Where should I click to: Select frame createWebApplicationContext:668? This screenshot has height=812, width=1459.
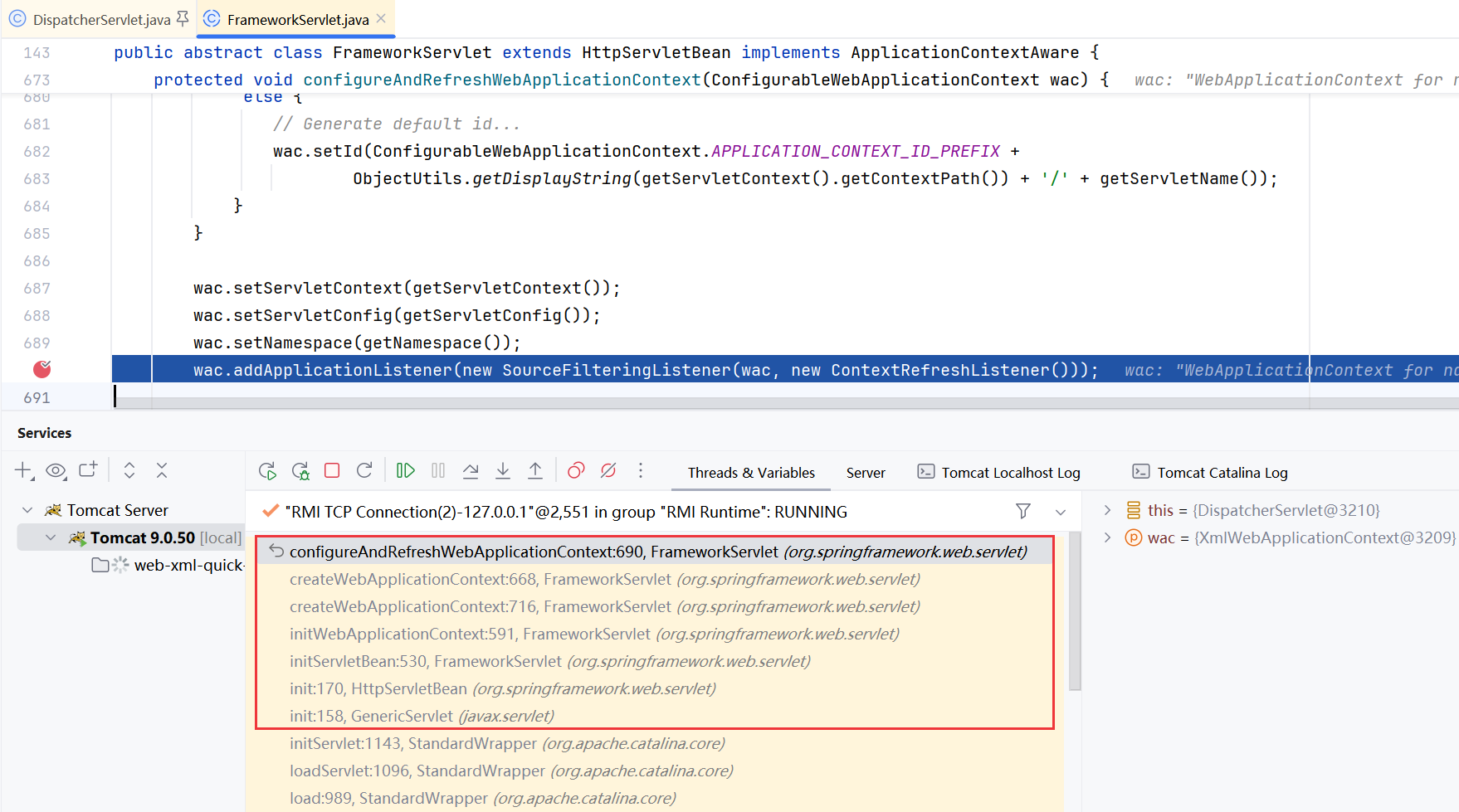point(654,579)
